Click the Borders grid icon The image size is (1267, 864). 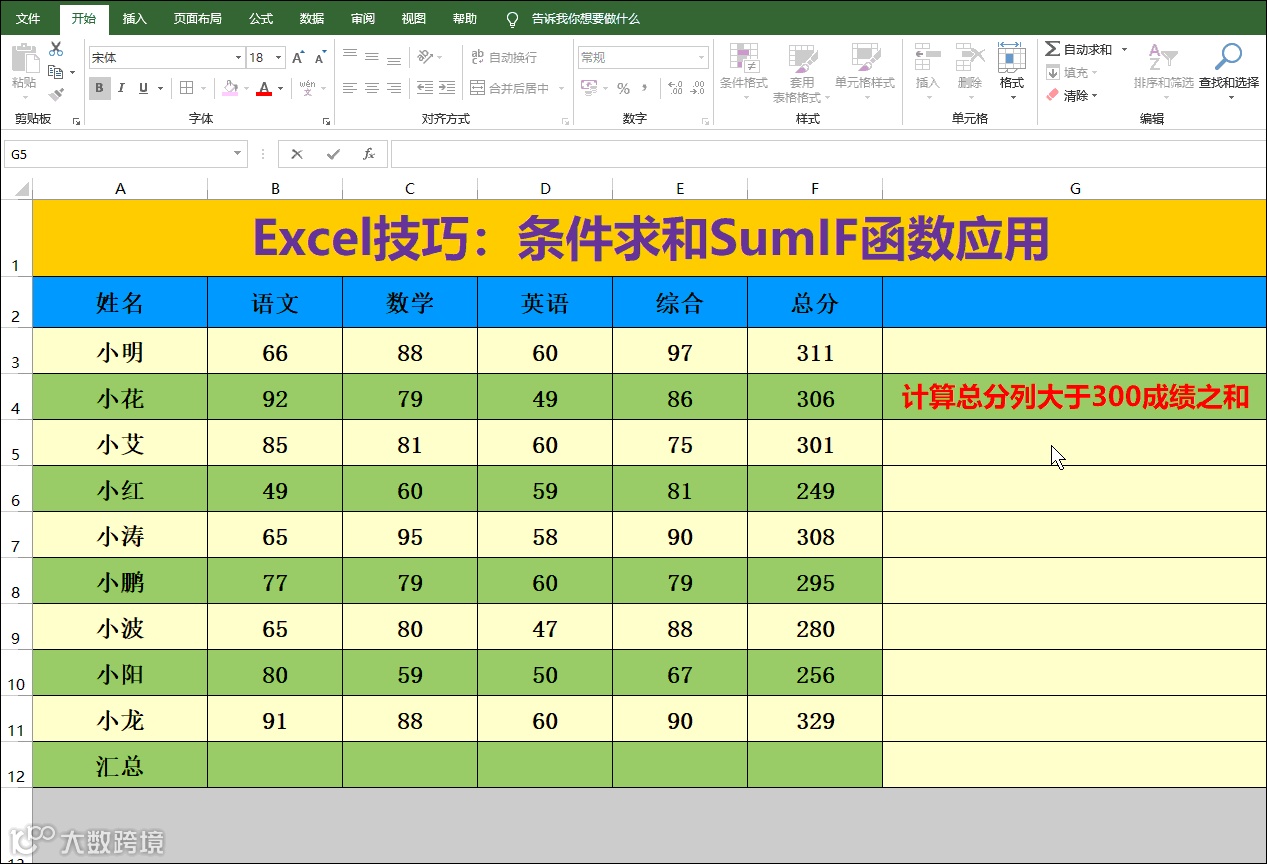click(186, 88)
